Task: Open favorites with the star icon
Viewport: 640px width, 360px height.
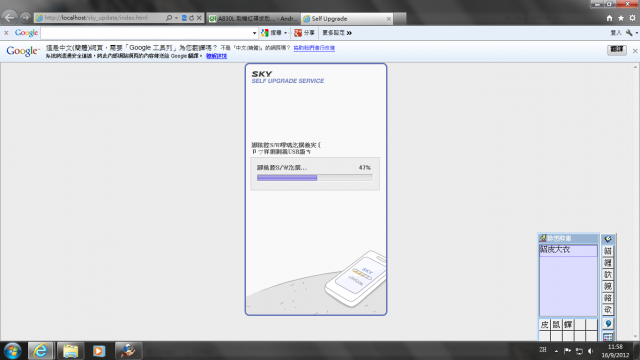Action: (x=621, y=18)
